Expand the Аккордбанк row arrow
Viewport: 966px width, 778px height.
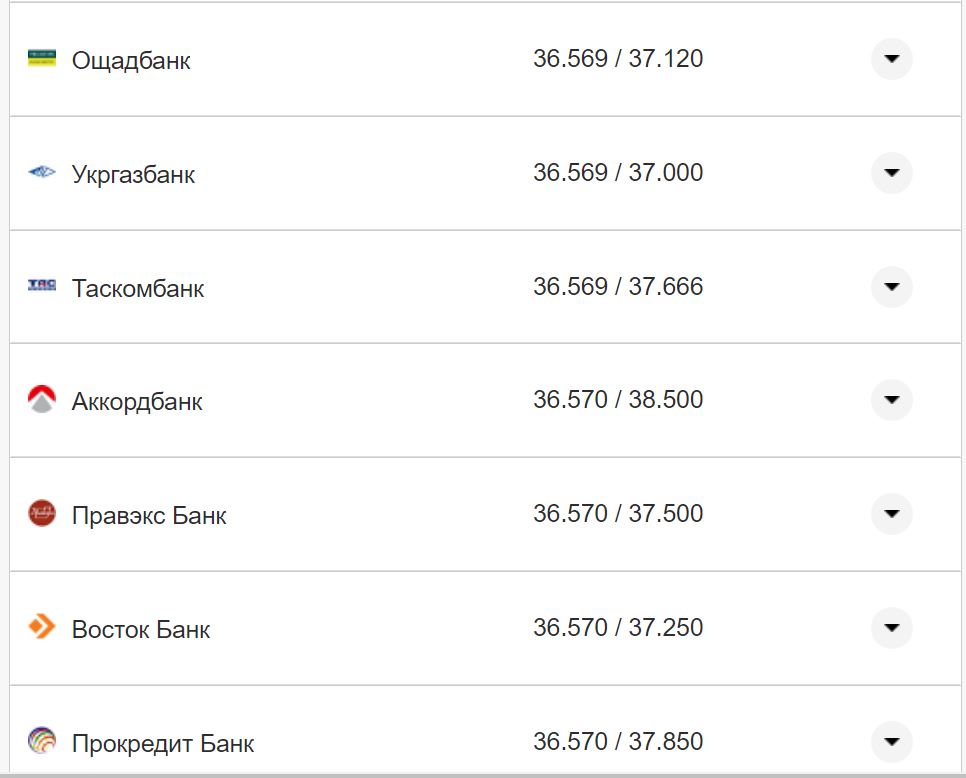pos(891,400)
